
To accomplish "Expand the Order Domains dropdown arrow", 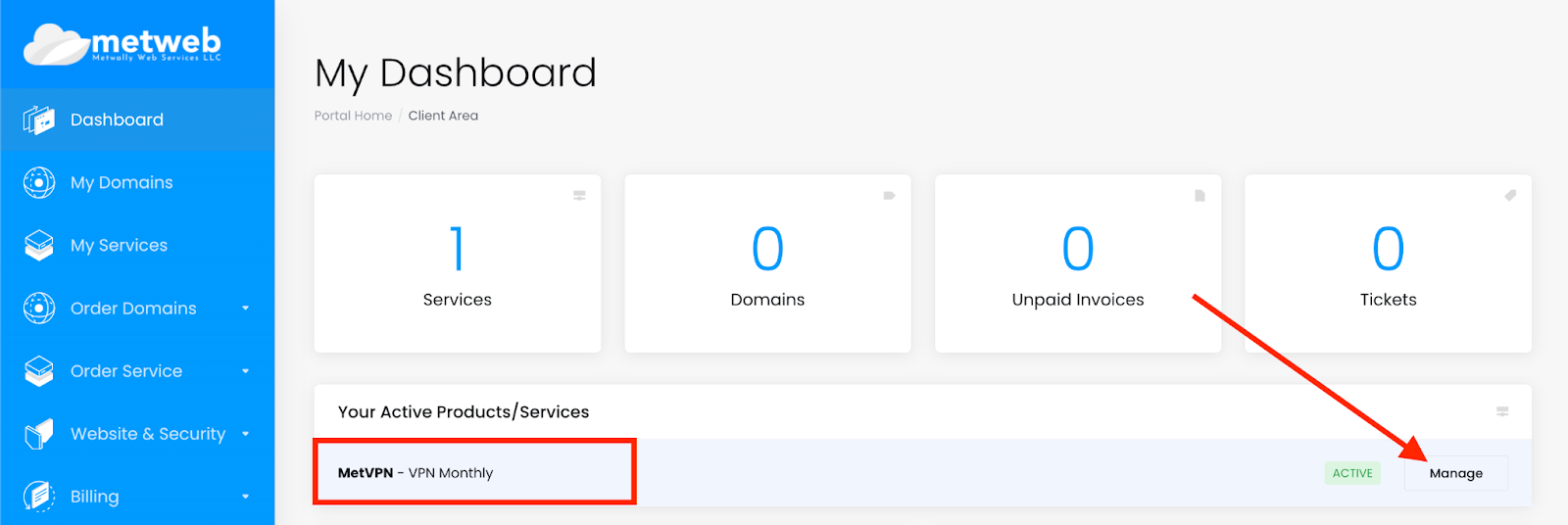I will [245, 309].
